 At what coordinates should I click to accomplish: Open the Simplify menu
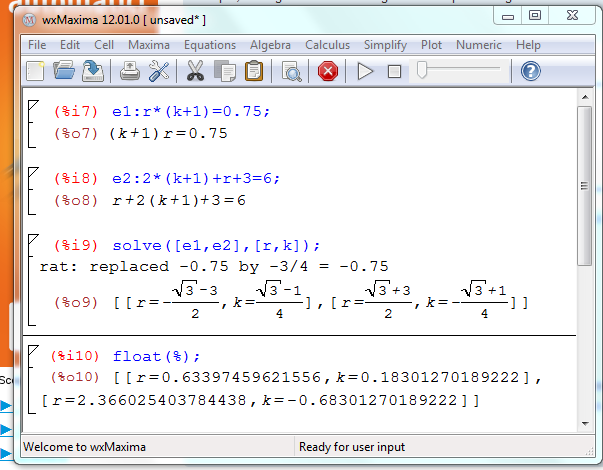click(x=385, y=45)
